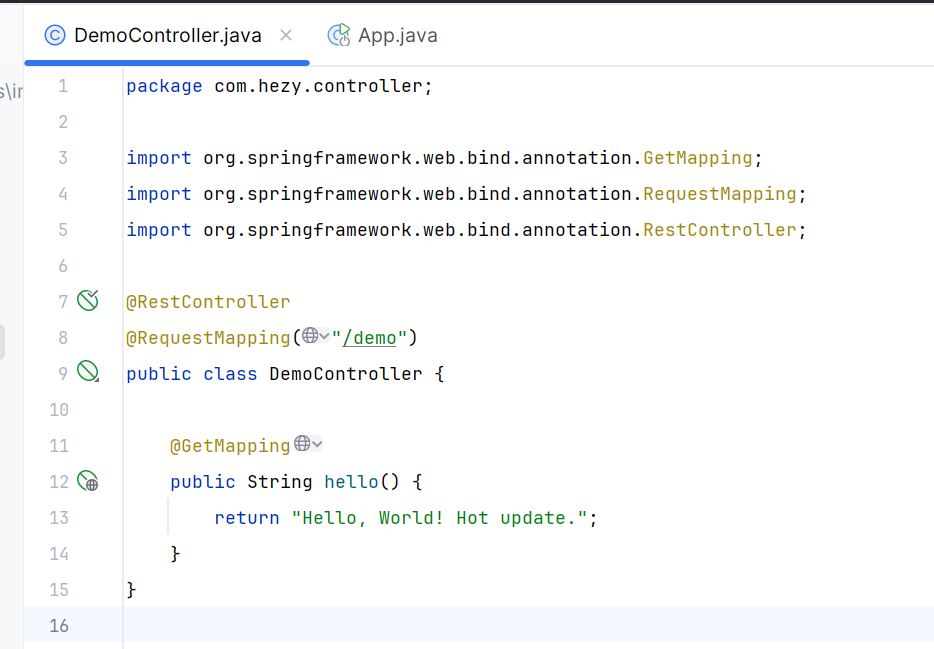934x649 pixels.
Task: Switch to the App.java tab
Action: coord(382,36)
